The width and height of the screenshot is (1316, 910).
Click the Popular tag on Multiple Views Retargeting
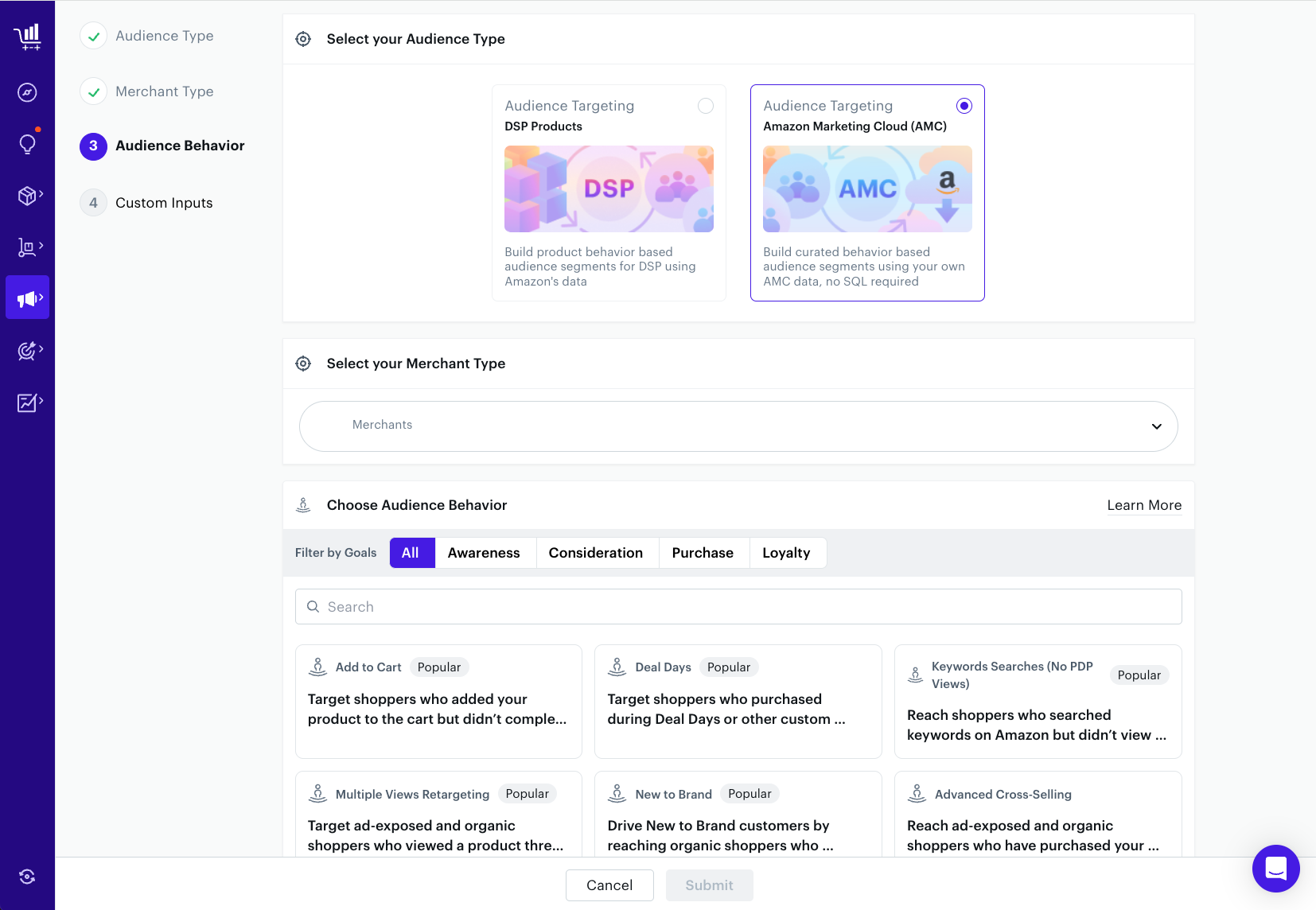click(x=528, y=794)
